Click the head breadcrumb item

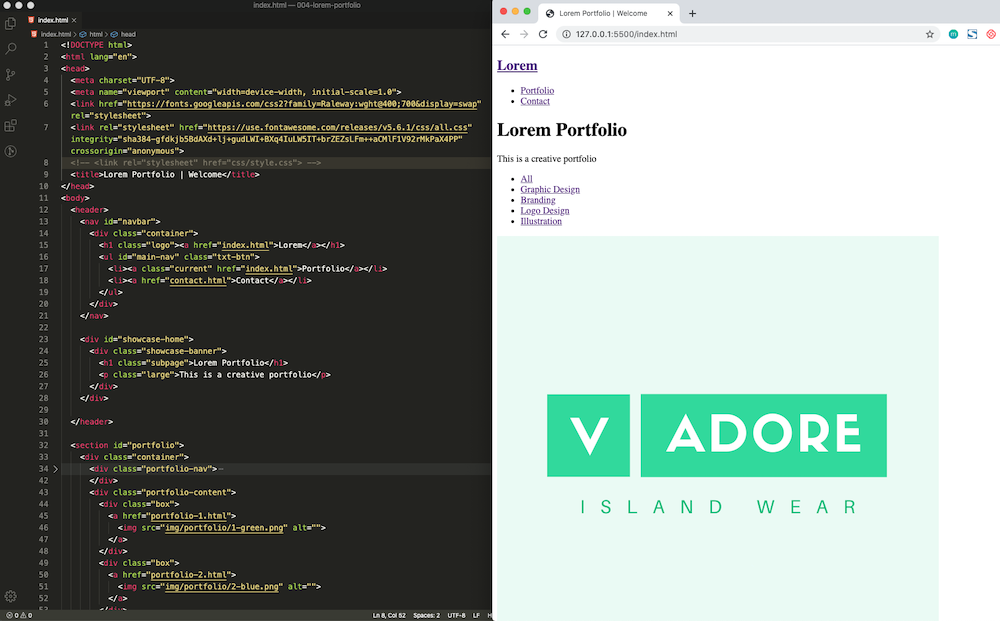tap(128, 34)
